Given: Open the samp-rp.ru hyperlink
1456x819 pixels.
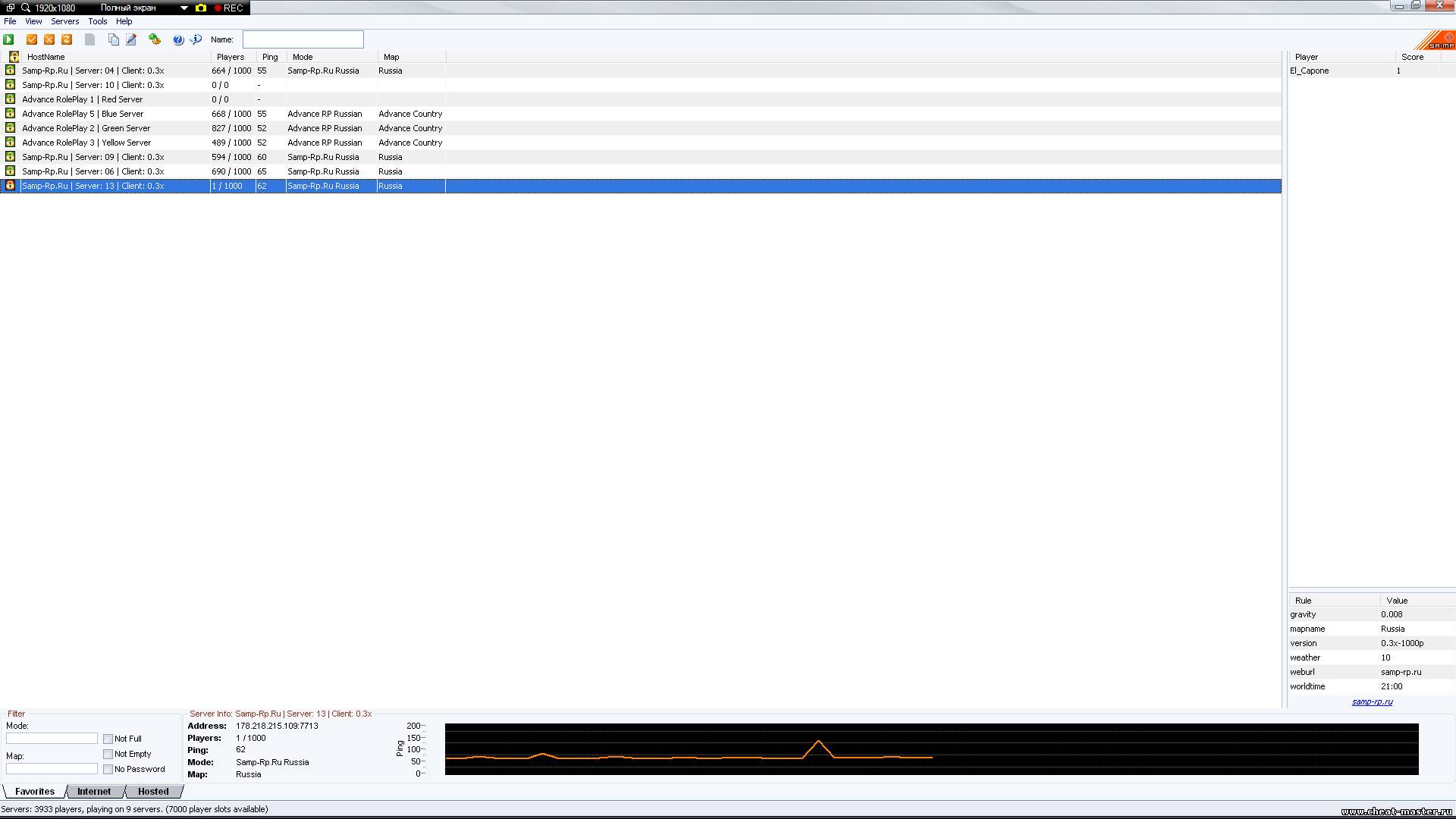Looking at the screenshot, I should coord(1372,701).
